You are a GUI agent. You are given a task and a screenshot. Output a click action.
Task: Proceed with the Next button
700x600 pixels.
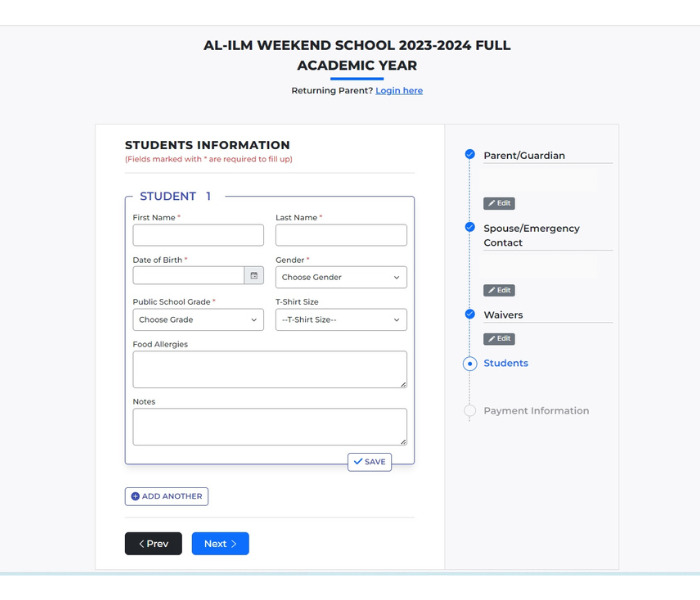coord(220,543)
